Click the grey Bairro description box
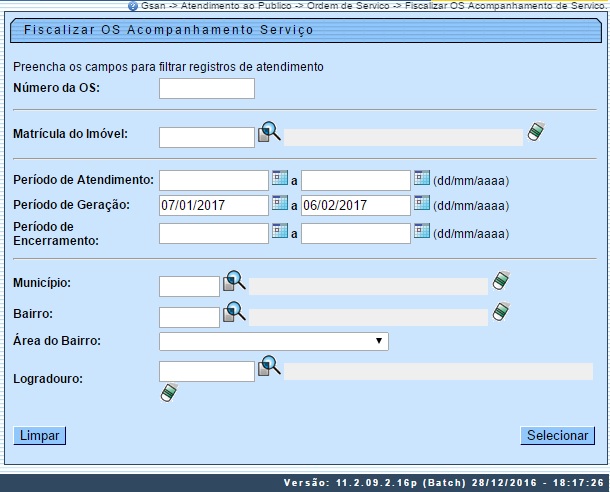Viewport: 610px width, 492px height. point(368,317)
